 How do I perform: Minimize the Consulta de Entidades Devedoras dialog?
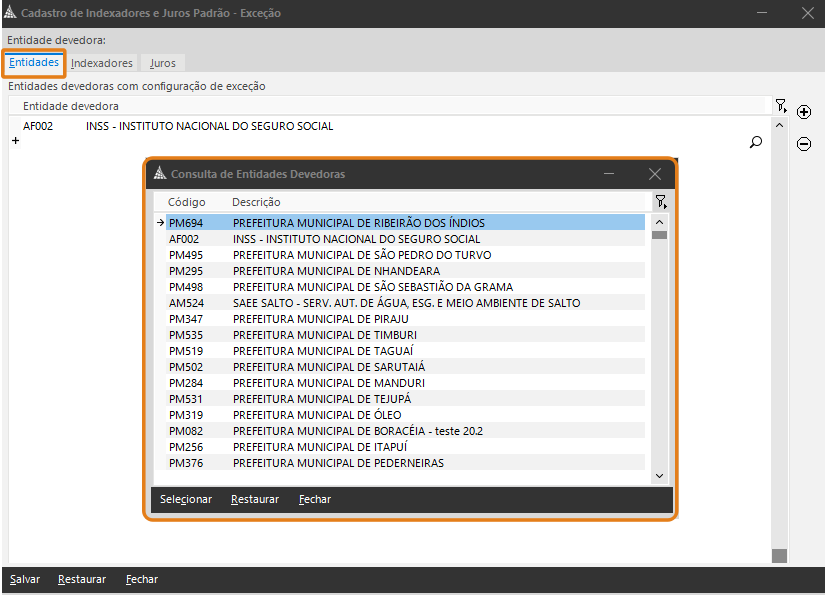[609, 174]
